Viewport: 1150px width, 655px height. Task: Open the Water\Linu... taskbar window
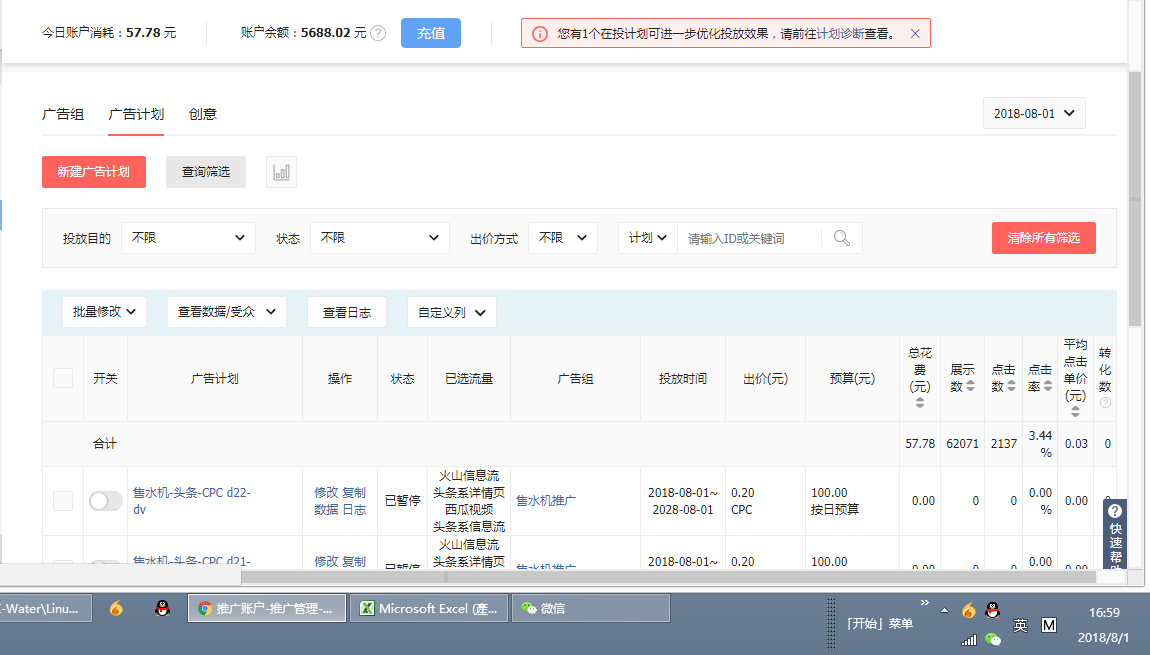[x=45, y=608]
